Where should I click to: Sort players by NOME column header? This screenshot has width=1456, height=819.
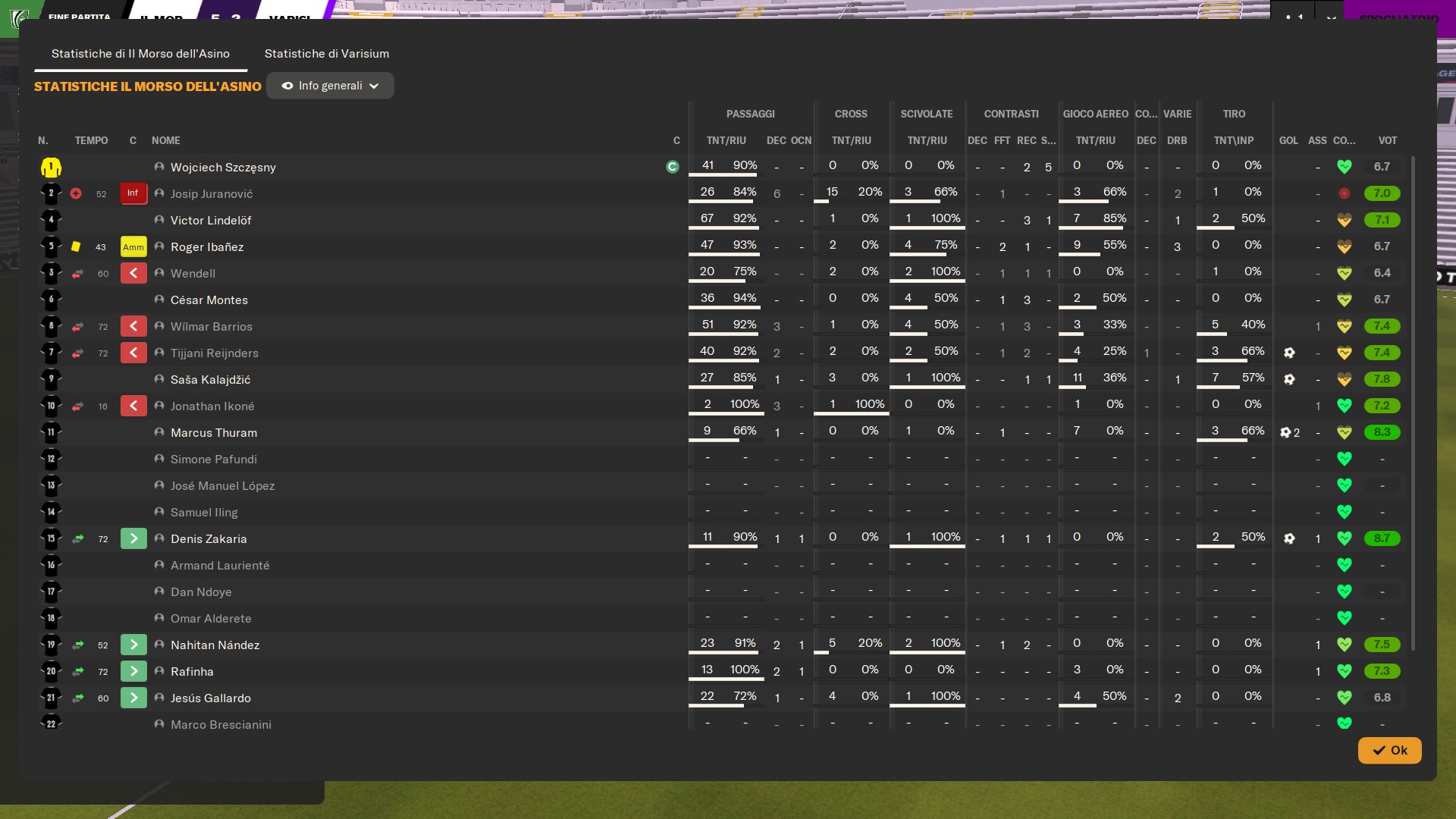[165, 140]
